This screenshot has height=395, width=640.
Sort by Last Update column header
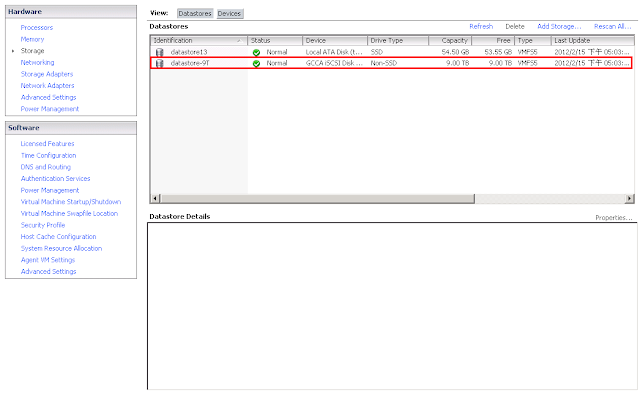[593, 40]
